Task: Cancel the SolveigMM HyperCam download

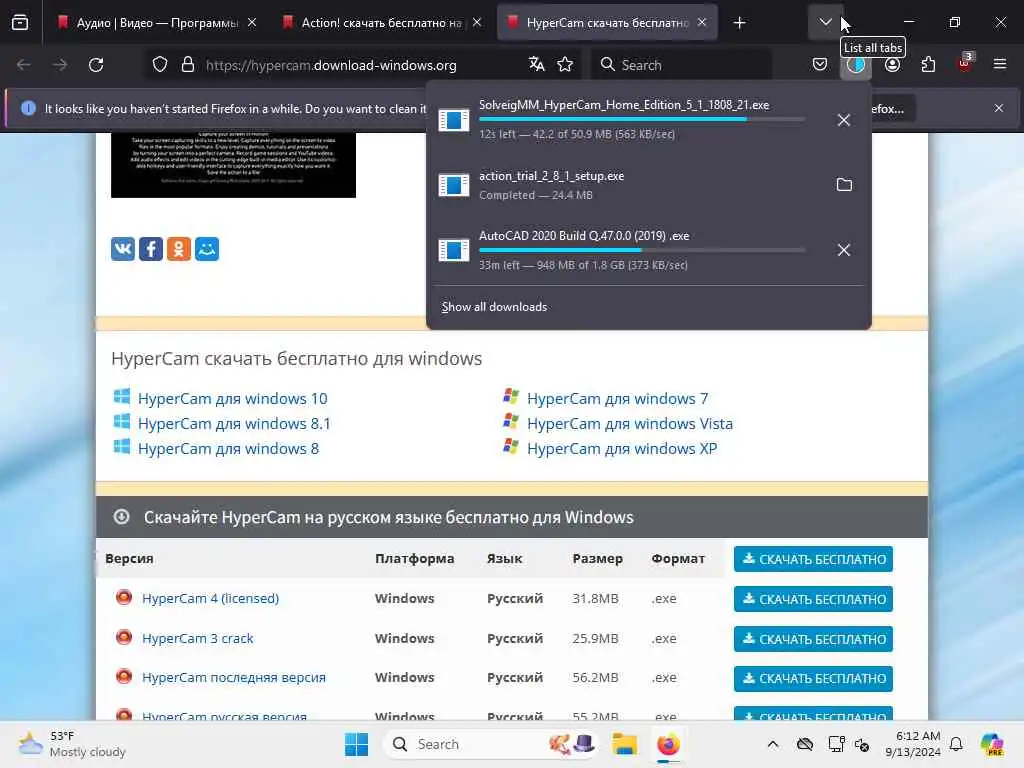Action: click(844, 120)
